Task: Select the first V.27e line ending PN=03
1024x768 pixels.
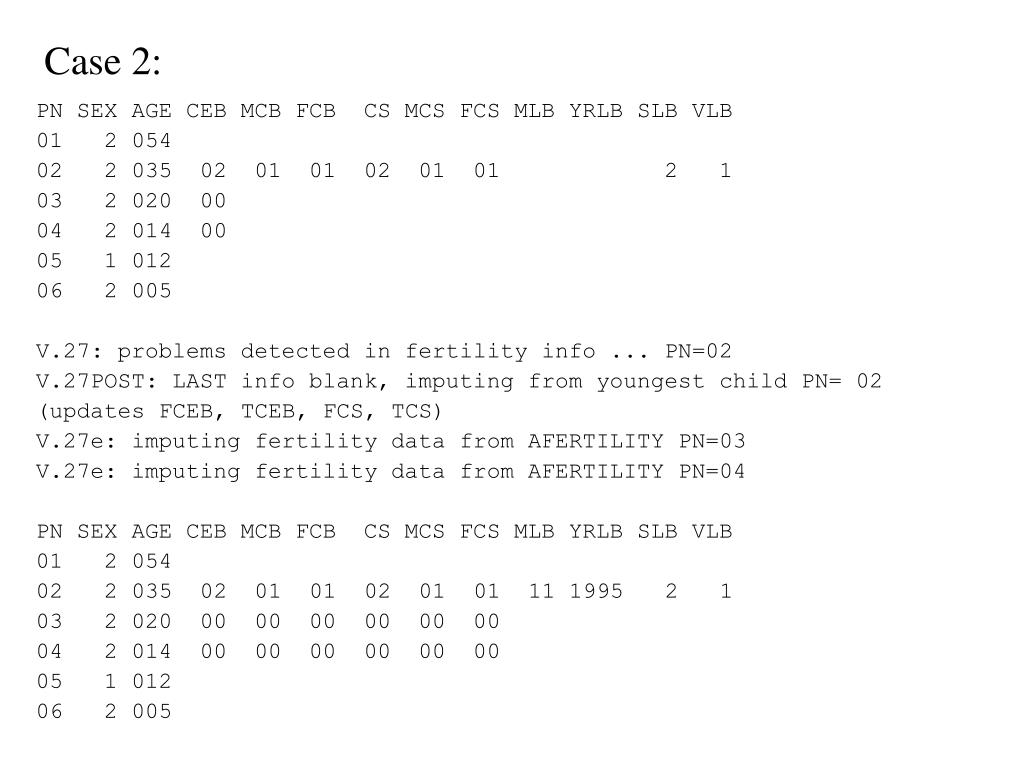Action: [x=391, y=441]
